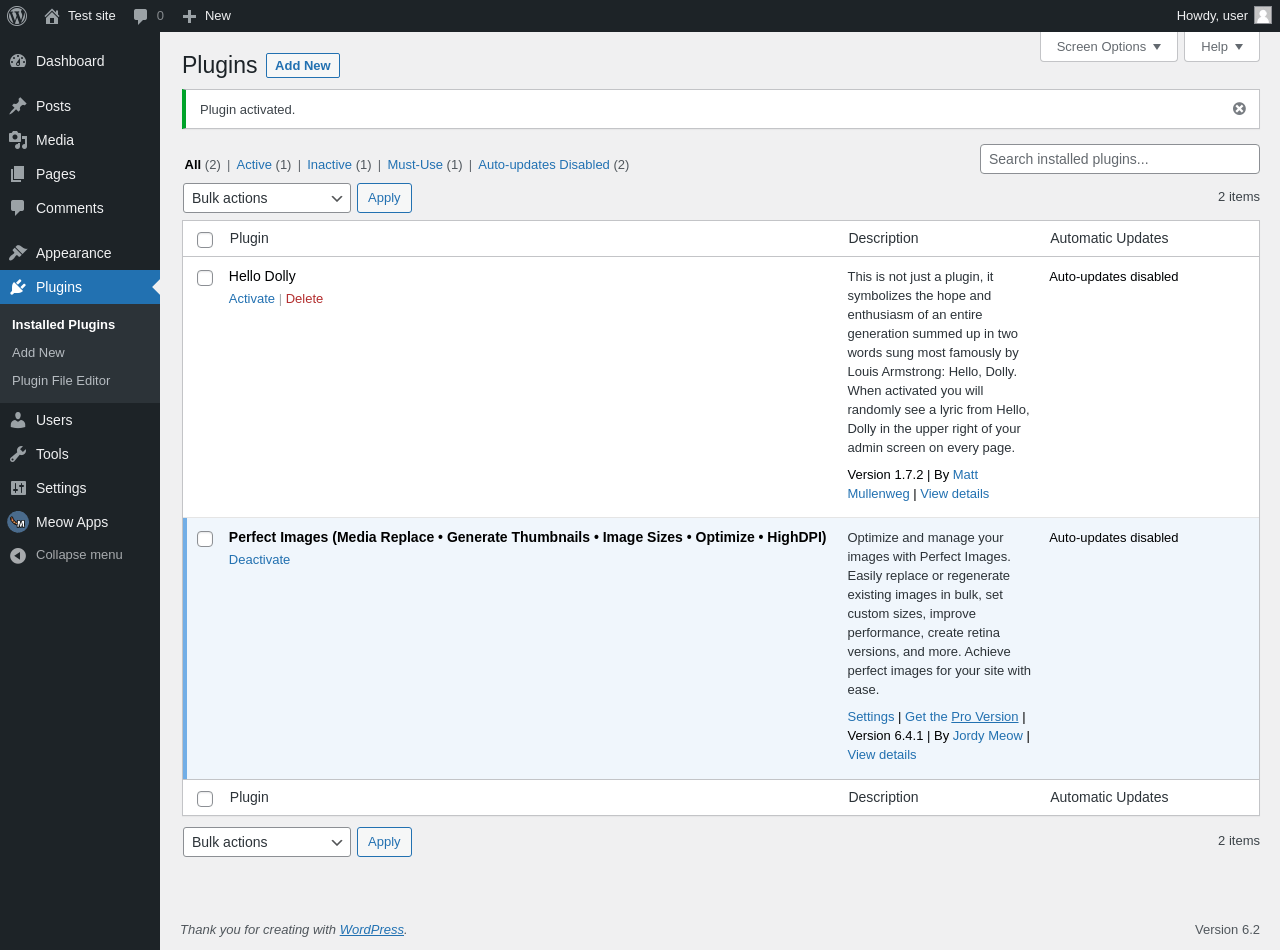
Task: Expand the Screen Options panel
Action: [1108, 46]
